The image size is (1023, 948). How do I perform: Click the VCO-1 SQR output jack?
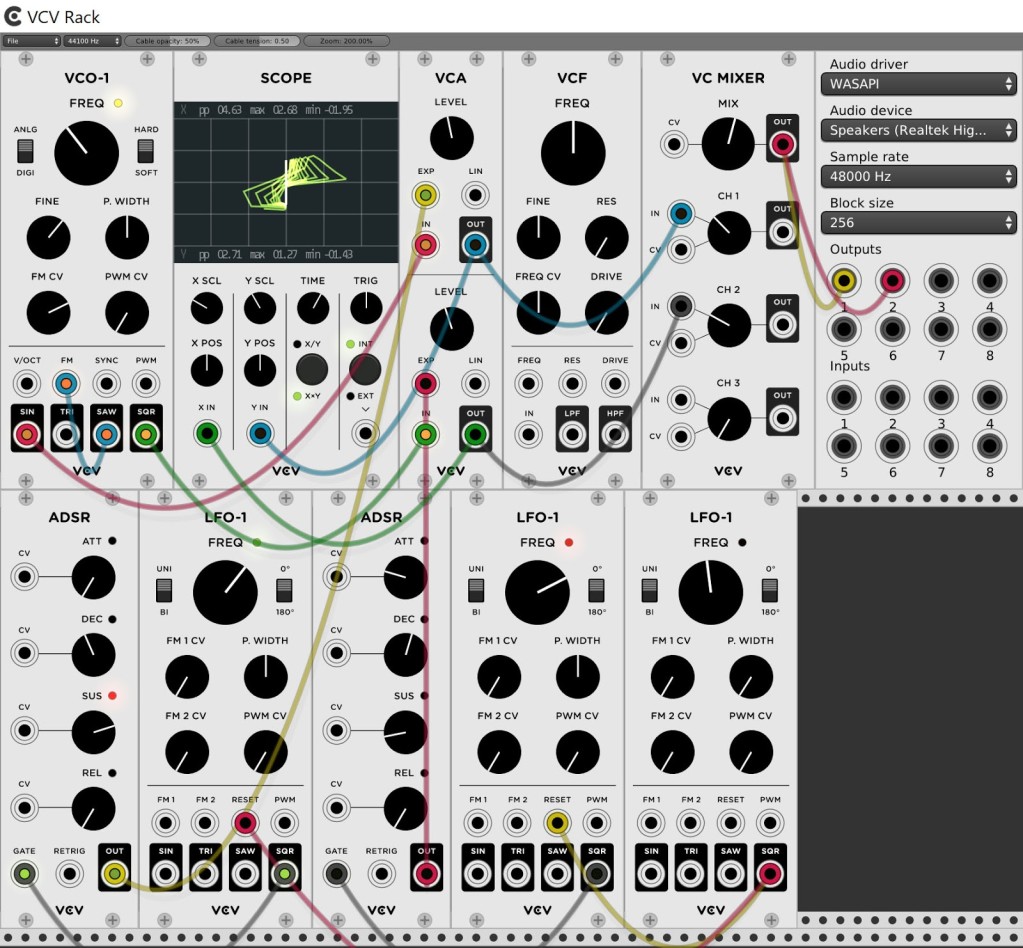[x=146, y=434]
